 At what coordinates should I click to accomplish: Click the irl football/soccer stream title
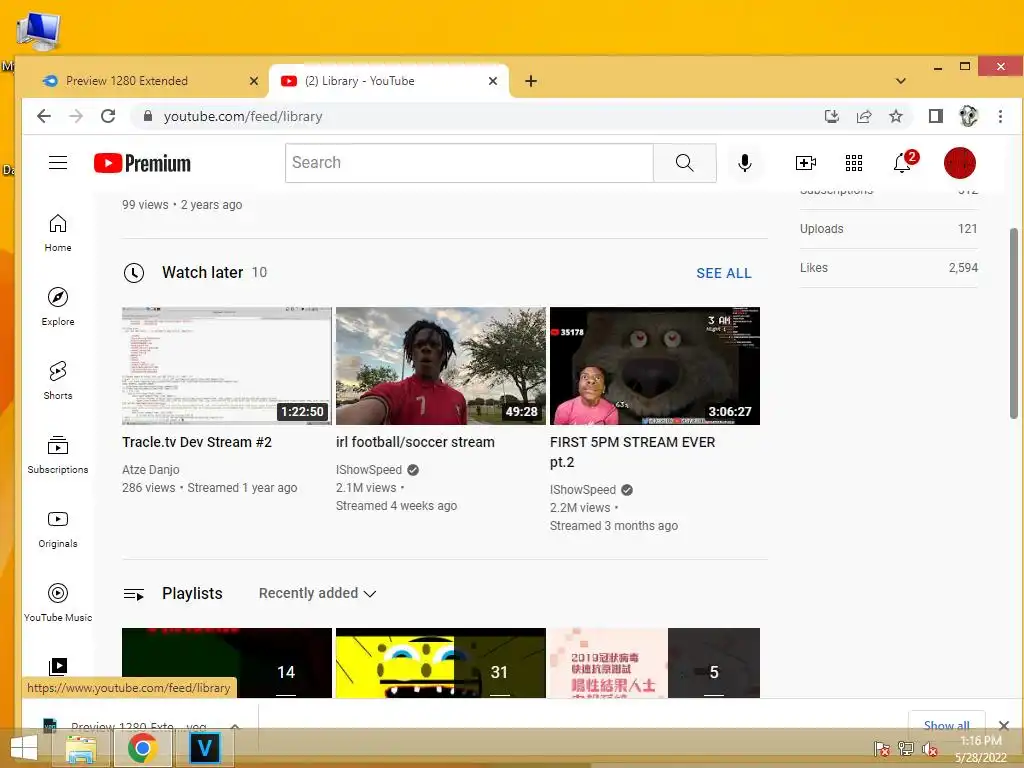(x=415, y=442)
